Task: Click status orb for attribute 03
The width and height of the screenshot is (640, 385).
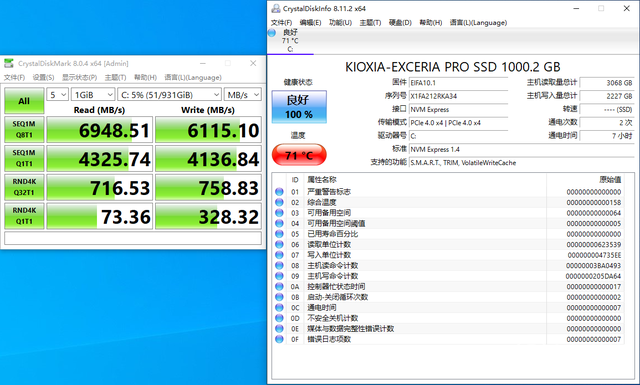Action: (279, 213)
